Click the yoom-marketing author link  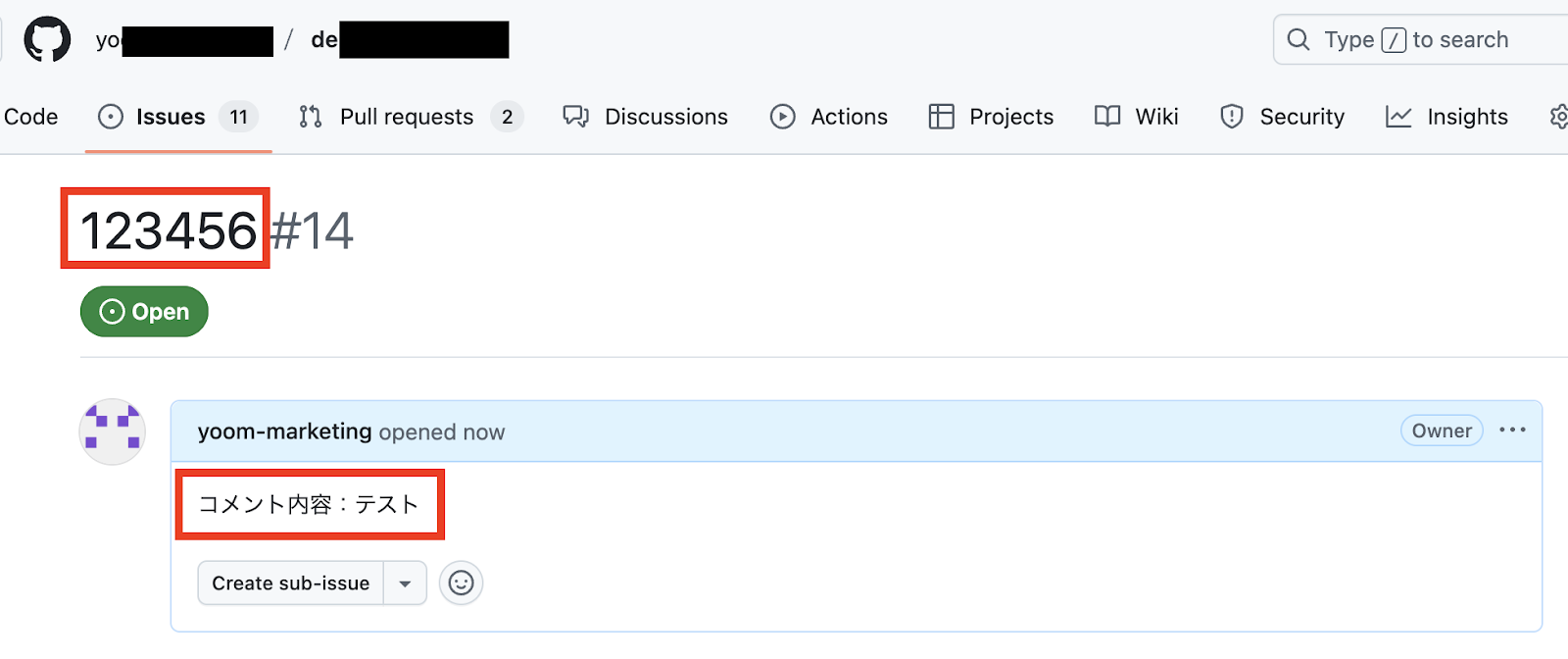pyautogui.click(x=284, y=431)
